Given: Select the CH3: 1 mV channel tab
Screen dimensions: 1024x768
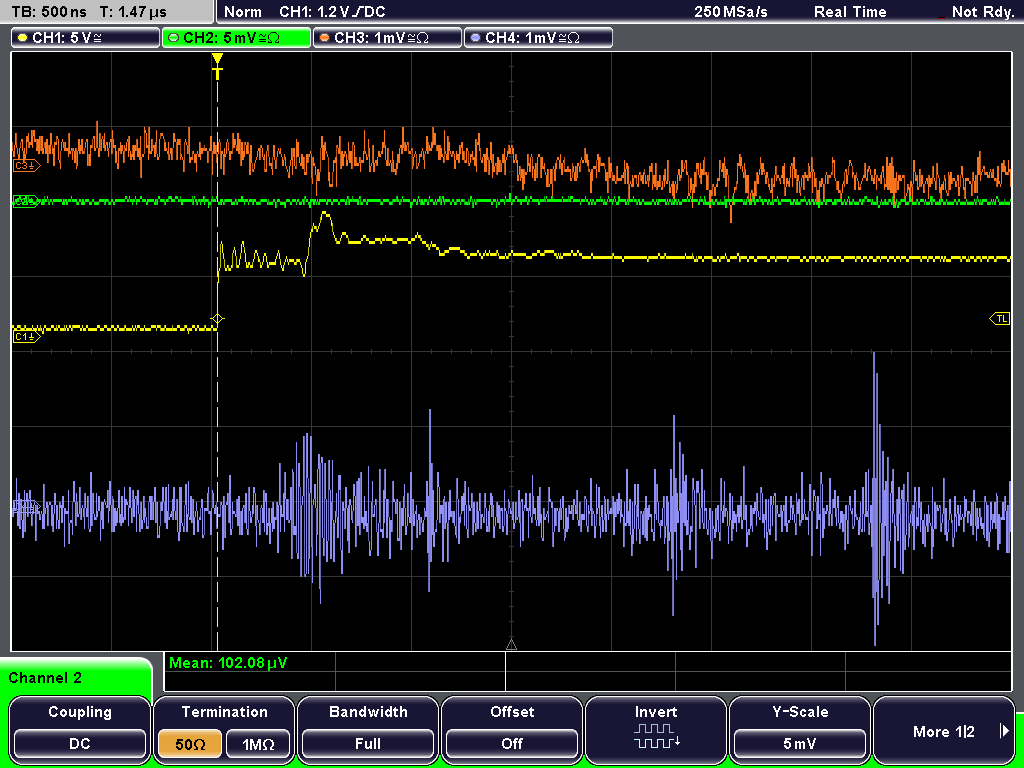Looking at the screenshot, I should (387, 38).
